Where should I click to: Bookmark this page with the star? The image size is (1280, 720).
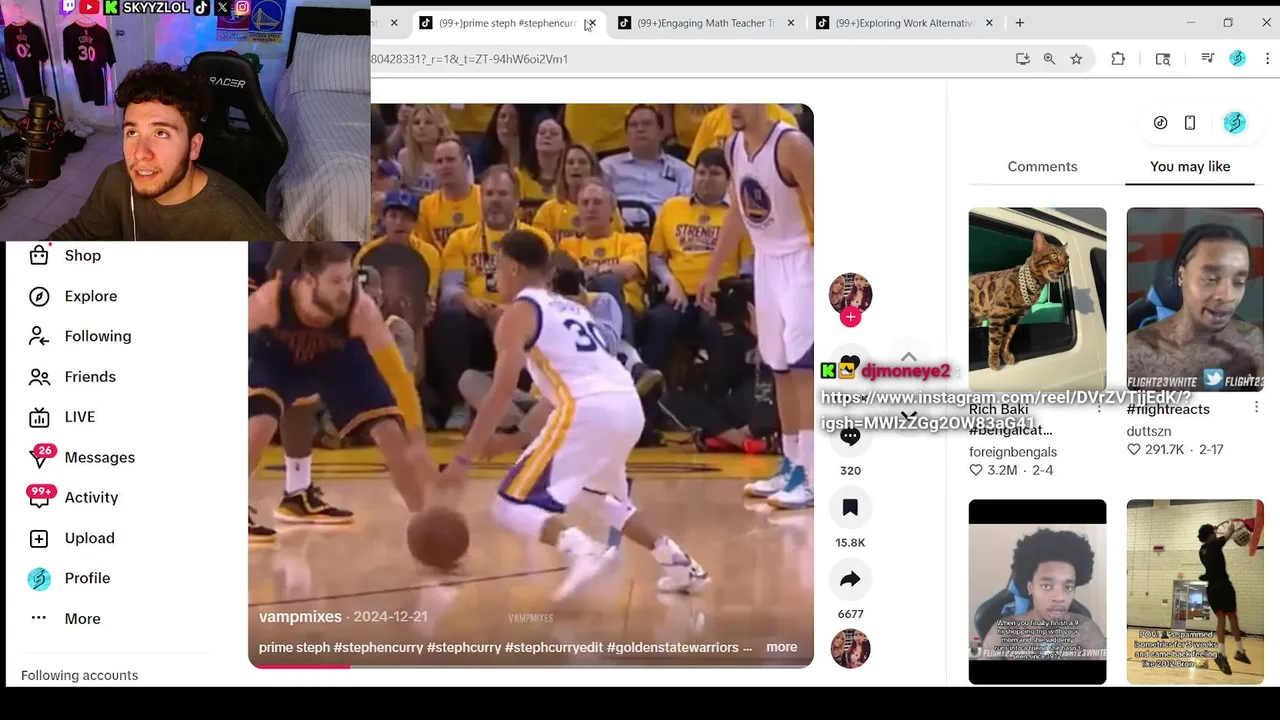pyautogui.click(x=1076, y=59)
